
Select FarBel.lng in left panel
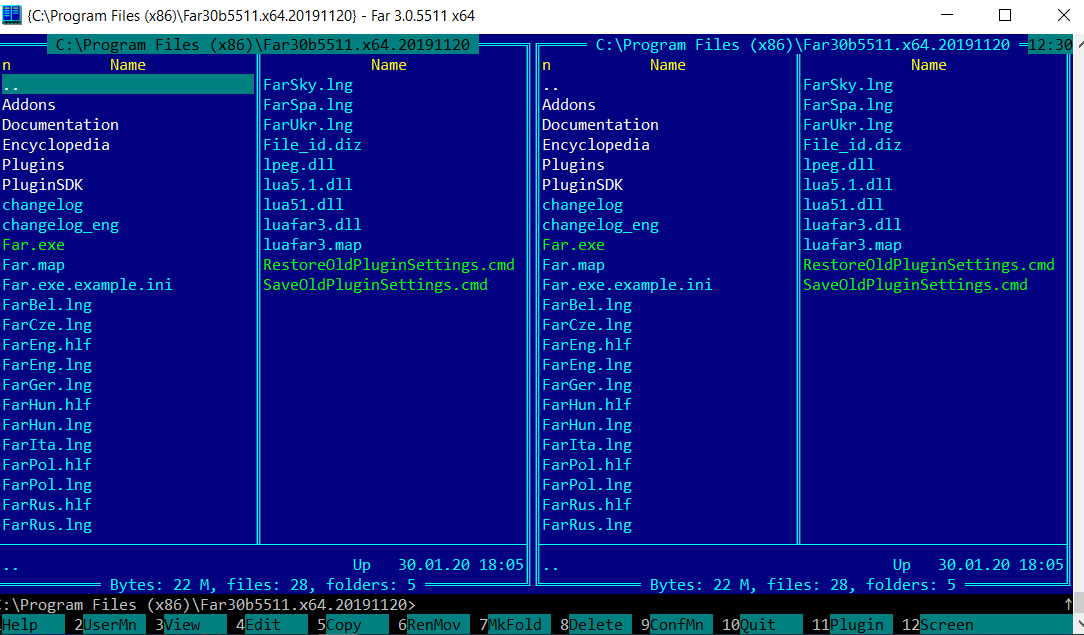[46, 305]
